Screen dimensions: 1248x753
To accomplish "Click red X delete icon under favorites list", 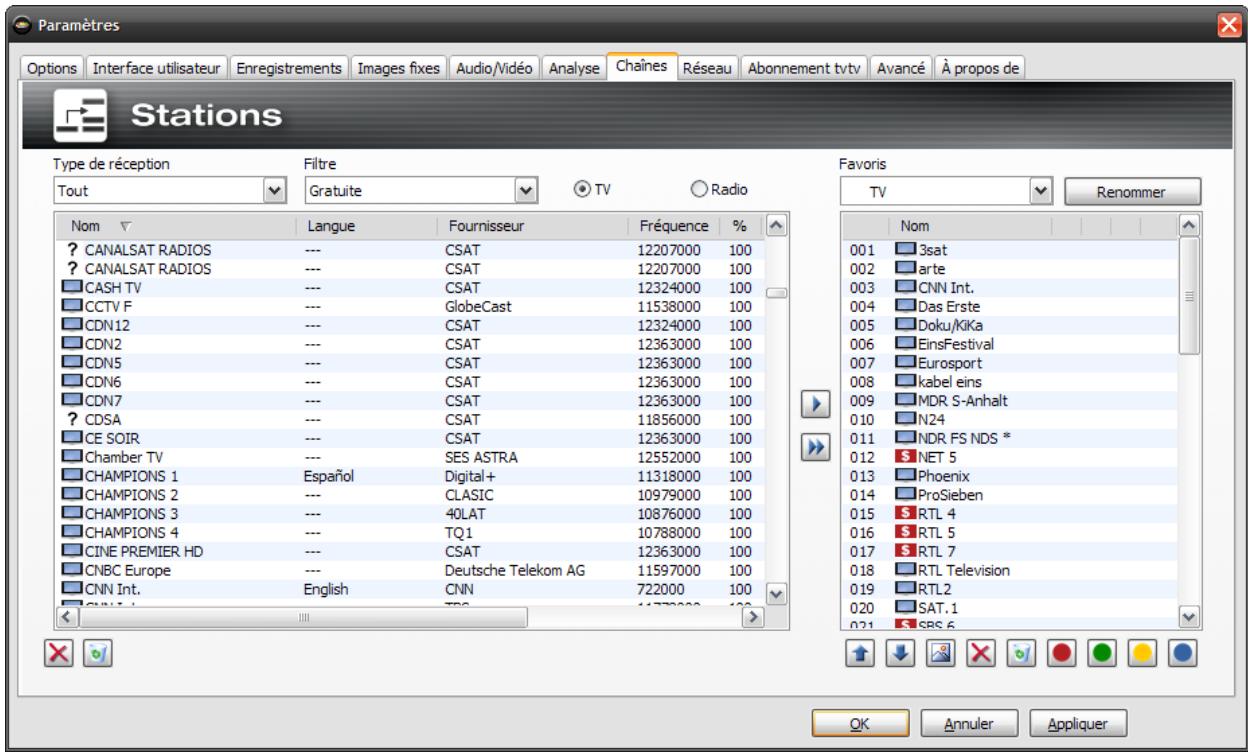I will [x=983, y=653].
